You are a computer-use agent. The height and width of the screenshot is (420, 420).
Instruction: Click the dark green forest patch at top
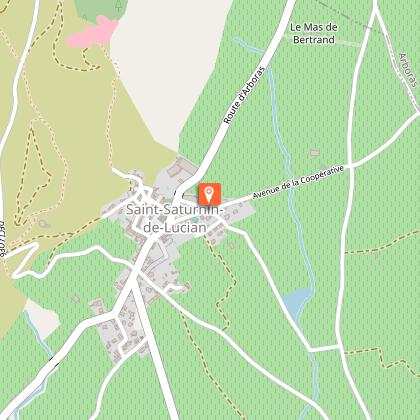[100, 9]
